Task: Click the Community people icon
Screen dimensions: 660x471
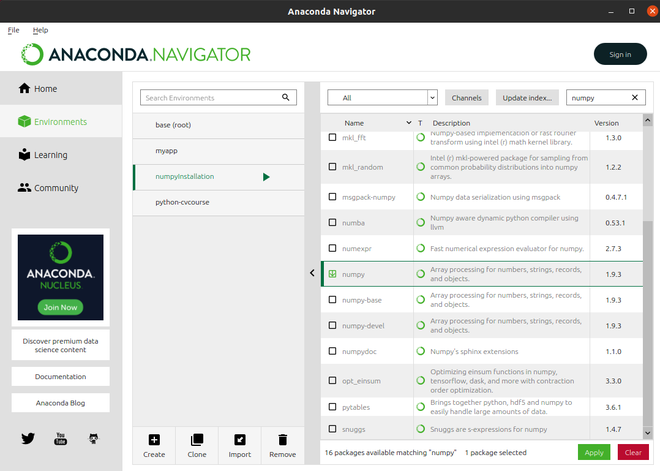Action: (x=24, y=188)
